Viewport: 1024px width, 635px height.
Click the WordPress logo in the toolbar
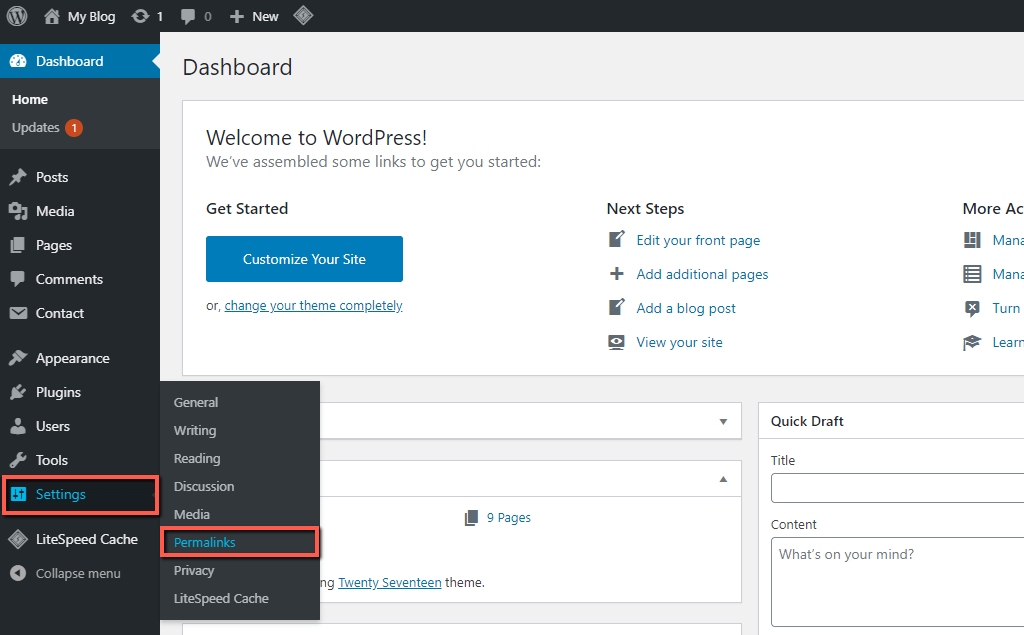tap(16, 15)
